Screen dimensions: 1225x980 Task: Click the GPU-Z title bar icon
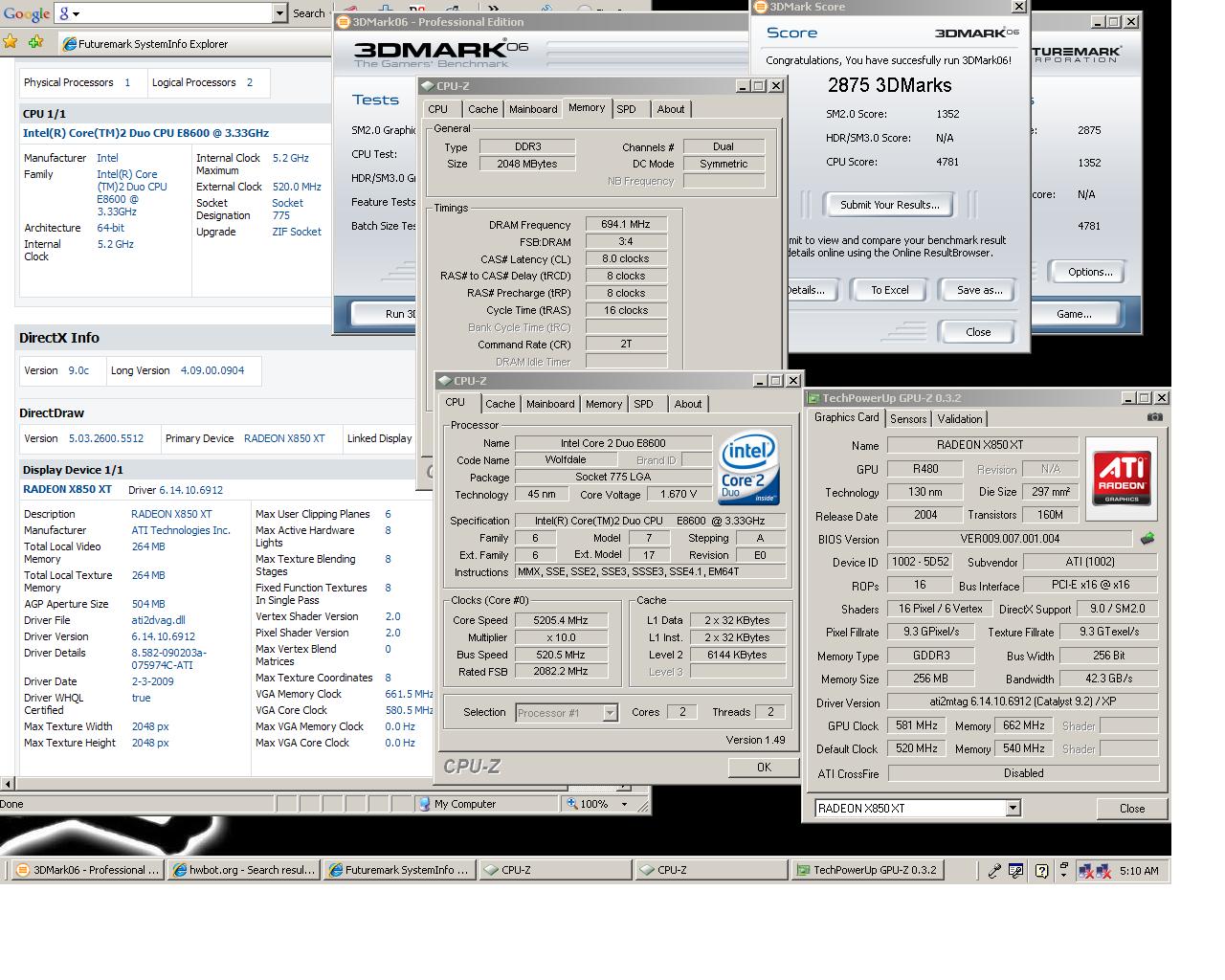coord(813,398)
